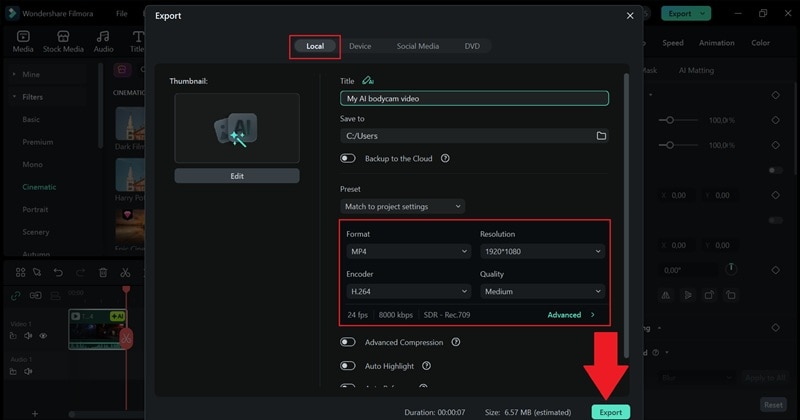Viewport: 800px width, 420px height.
Task: Click the AI title generator pen icon
Action: tap(368, 81)
